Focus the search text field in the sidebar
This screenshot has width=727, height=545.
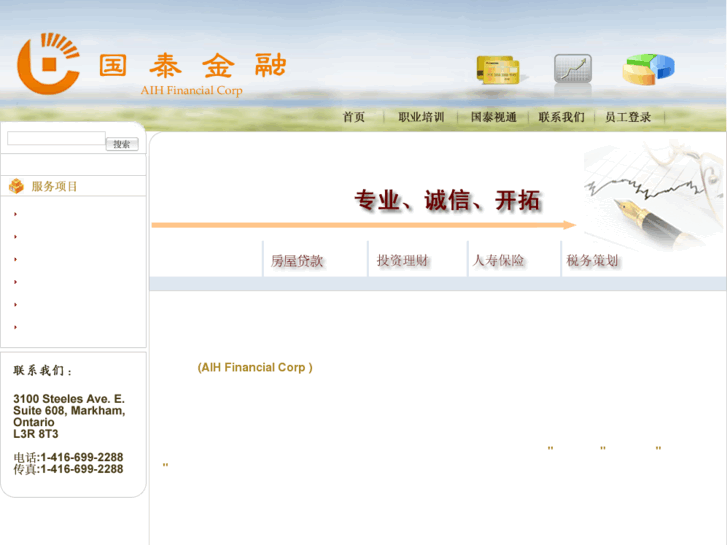tap(57, 138)
